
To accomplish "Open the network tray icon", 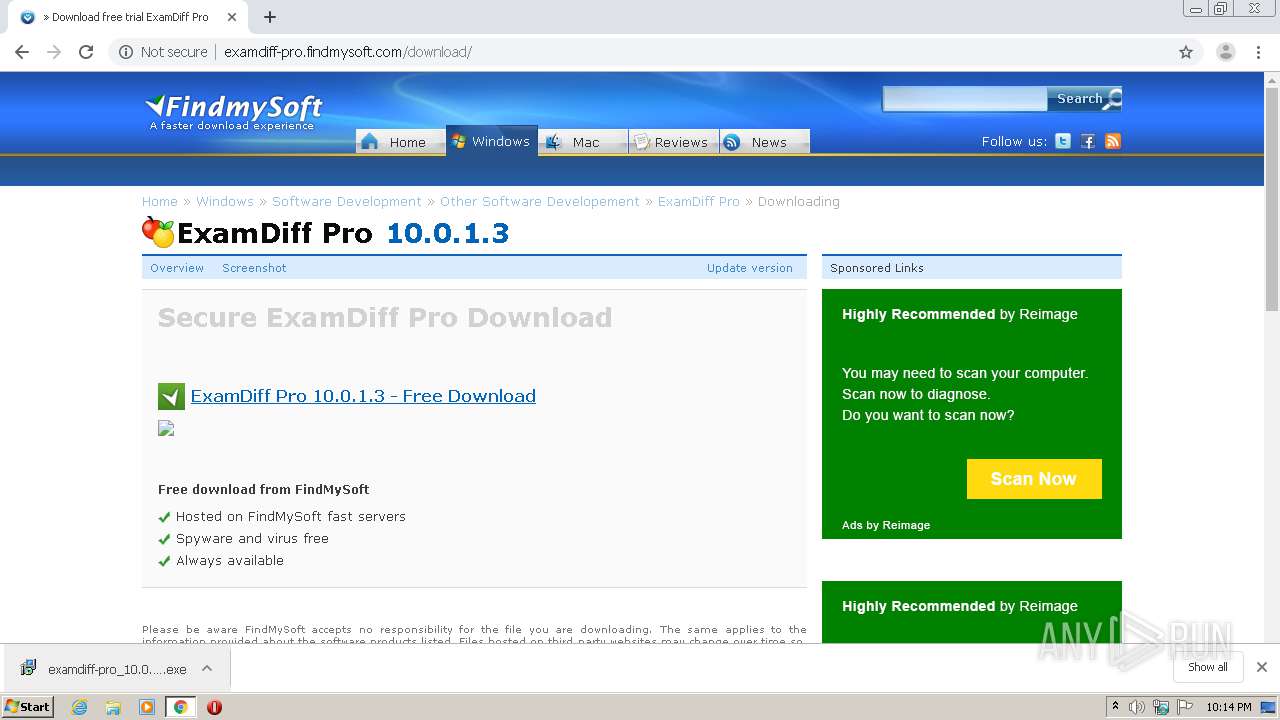I will 1161,707.
